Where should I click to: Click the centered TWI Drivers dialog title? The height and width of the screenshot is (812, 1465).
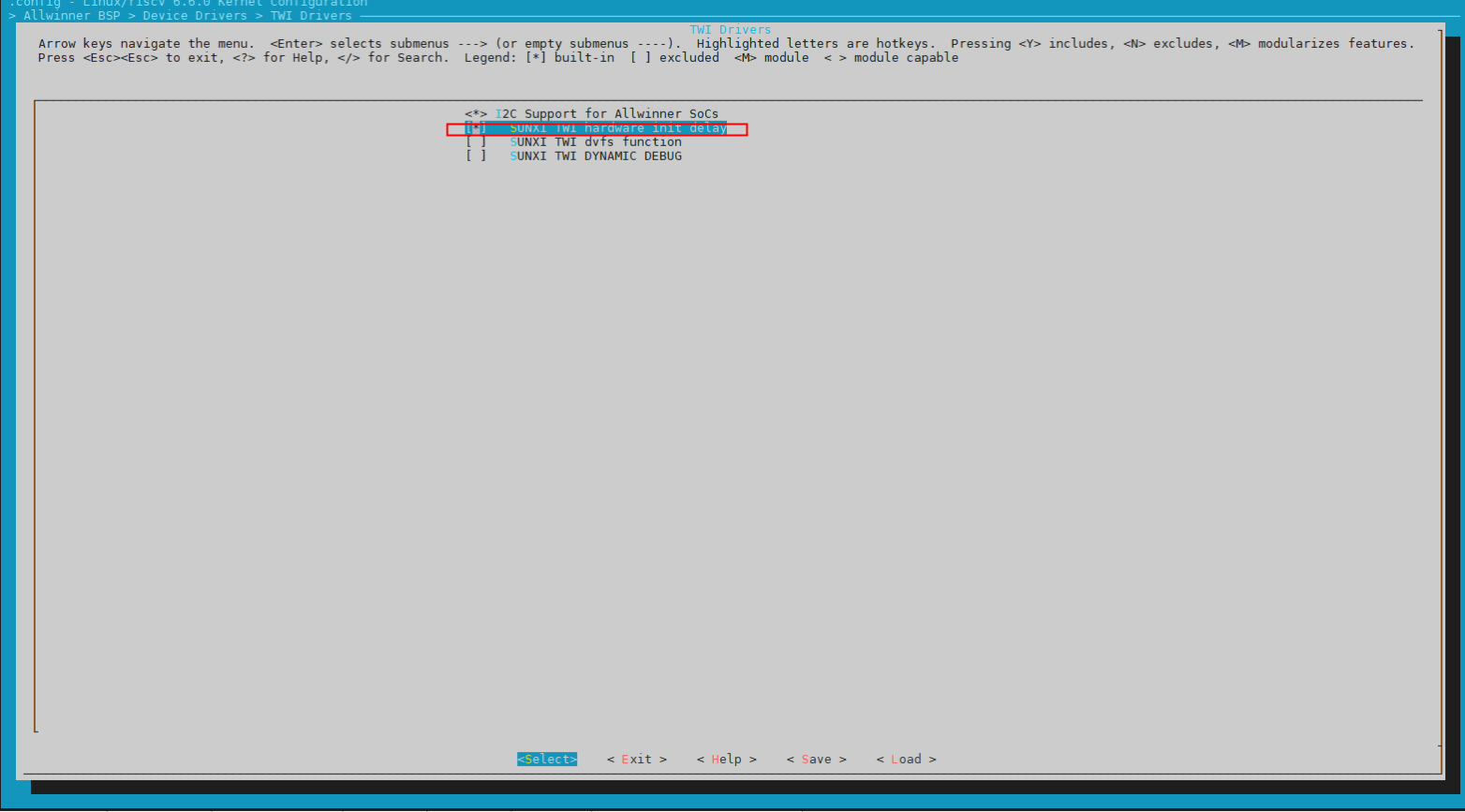click(x=731, y=30)
